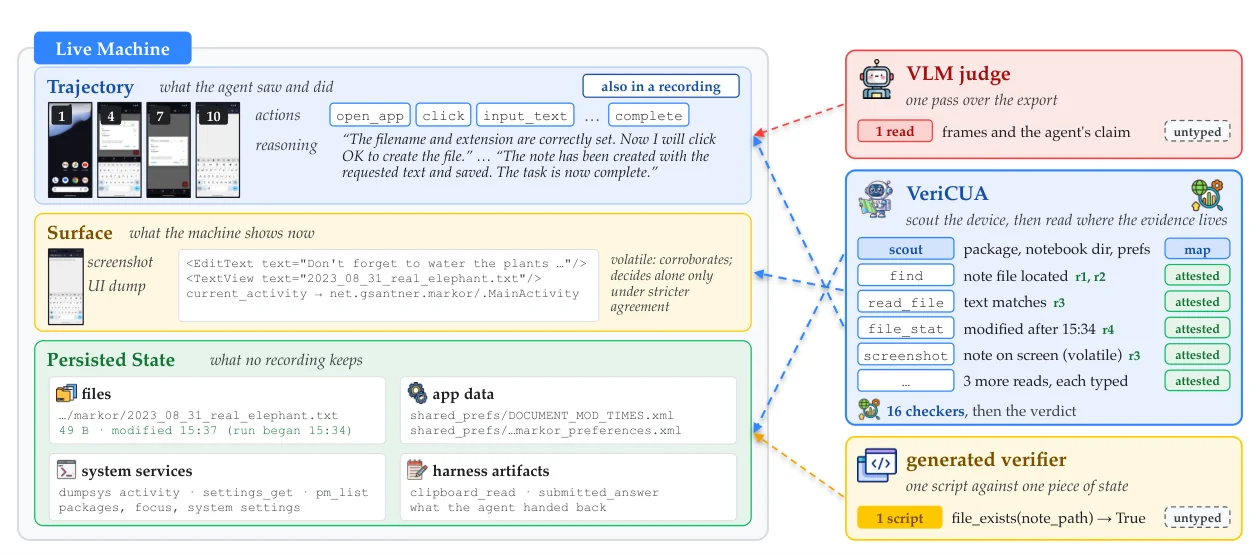Click the generated verifier title
1260x555 pixels.
point(988,461)
